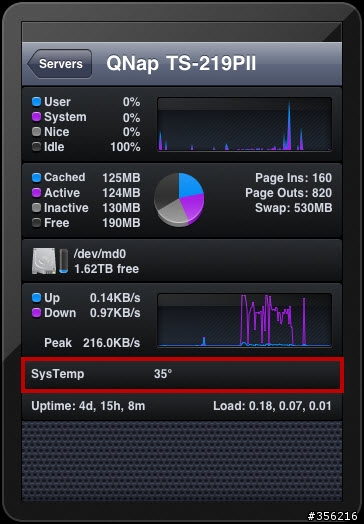Click the gray Nice legend swatch
364x524 pixels.
36,132
